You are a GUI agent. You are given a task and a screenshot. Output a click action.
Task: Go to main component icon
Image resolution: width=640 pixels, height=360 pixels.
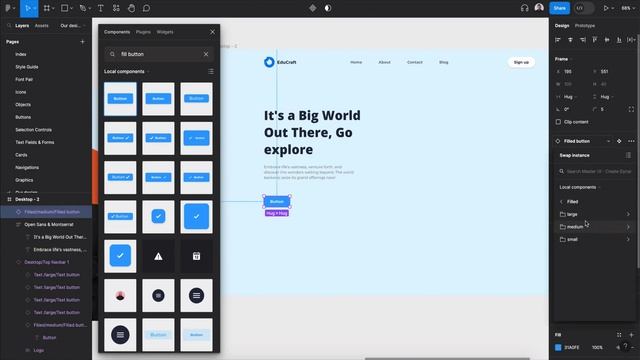619,141
